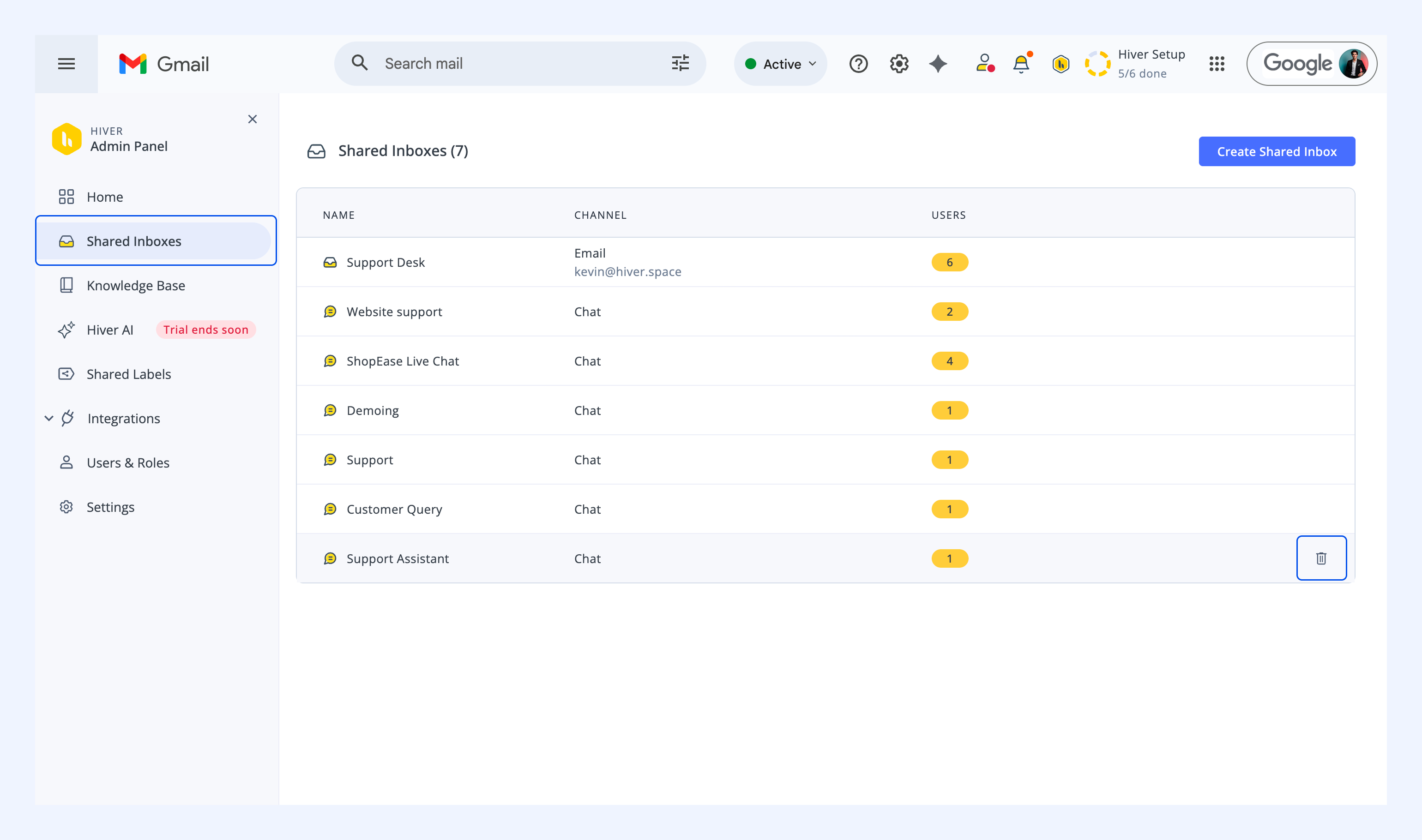
Task: Click the Customer Query Chat channel cell
Action: [588, 510]
